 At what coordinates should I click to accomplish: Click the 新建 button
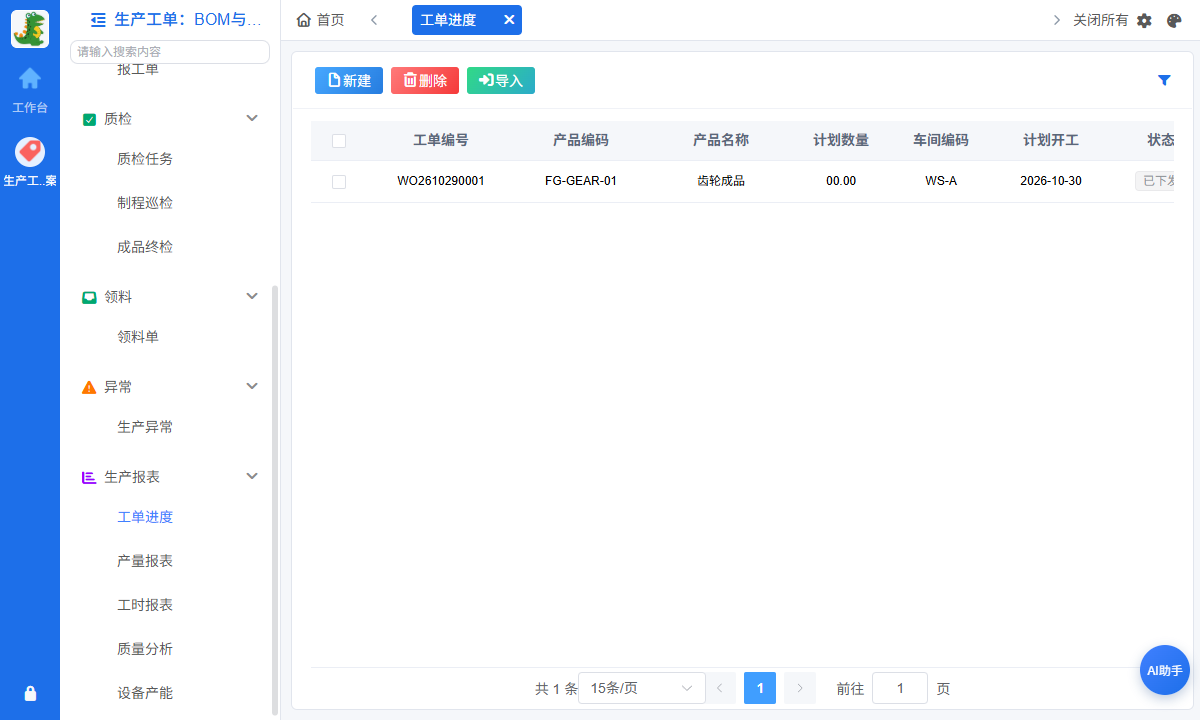pyautogui.click(x=349, y=81)
